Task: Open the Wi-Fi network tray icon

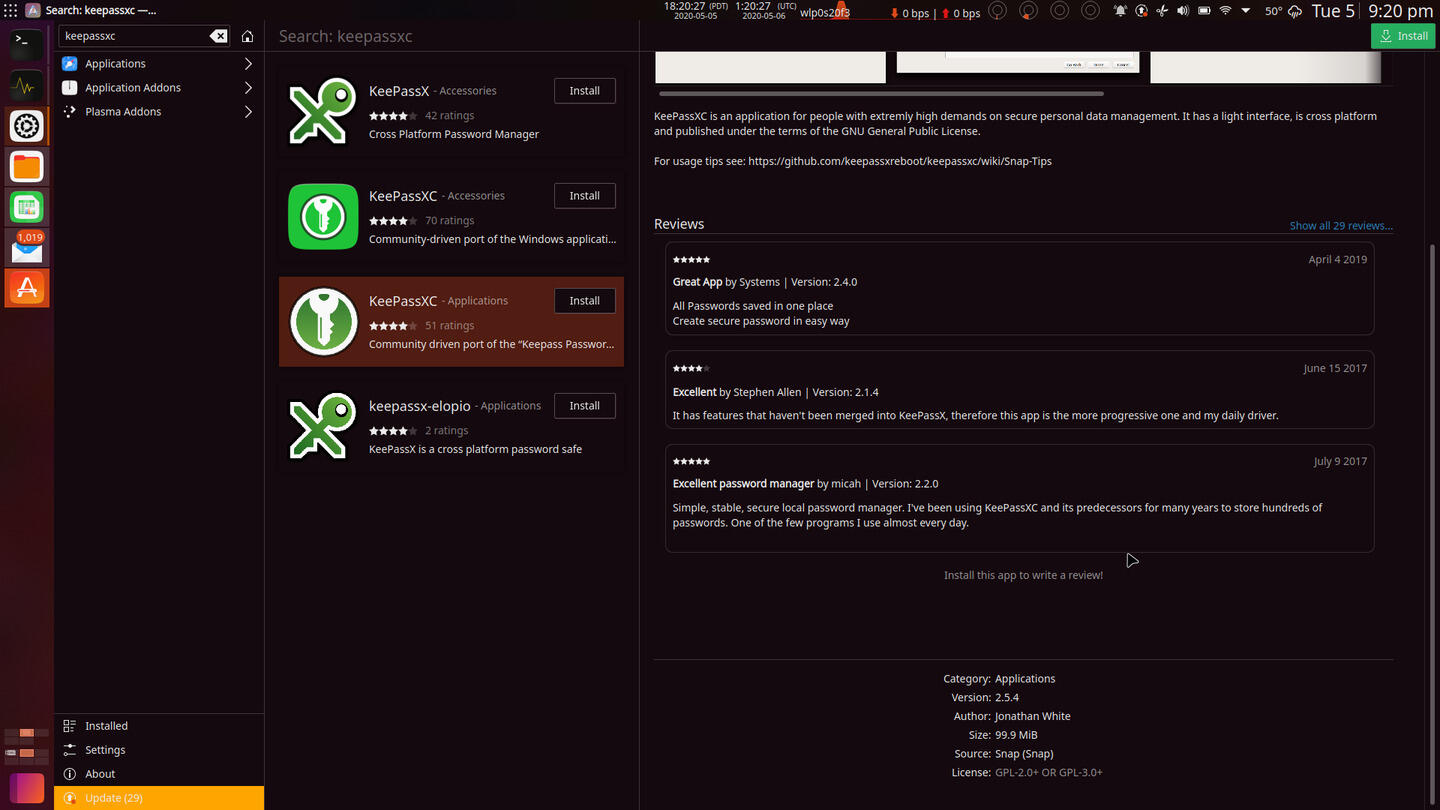Action: click(x=1225, y=11)
